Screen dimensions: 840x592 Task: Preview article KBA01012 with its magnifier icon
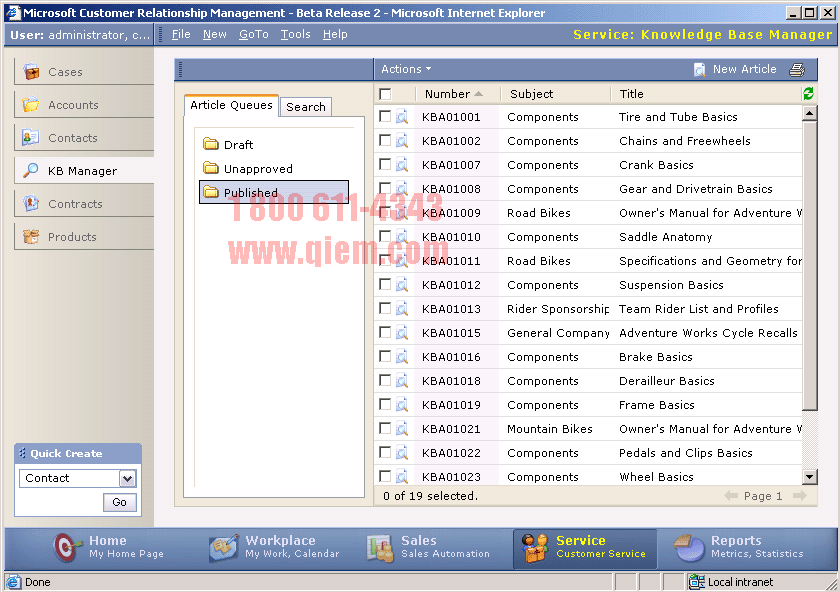pyautogui.click(x=402, y=284)
